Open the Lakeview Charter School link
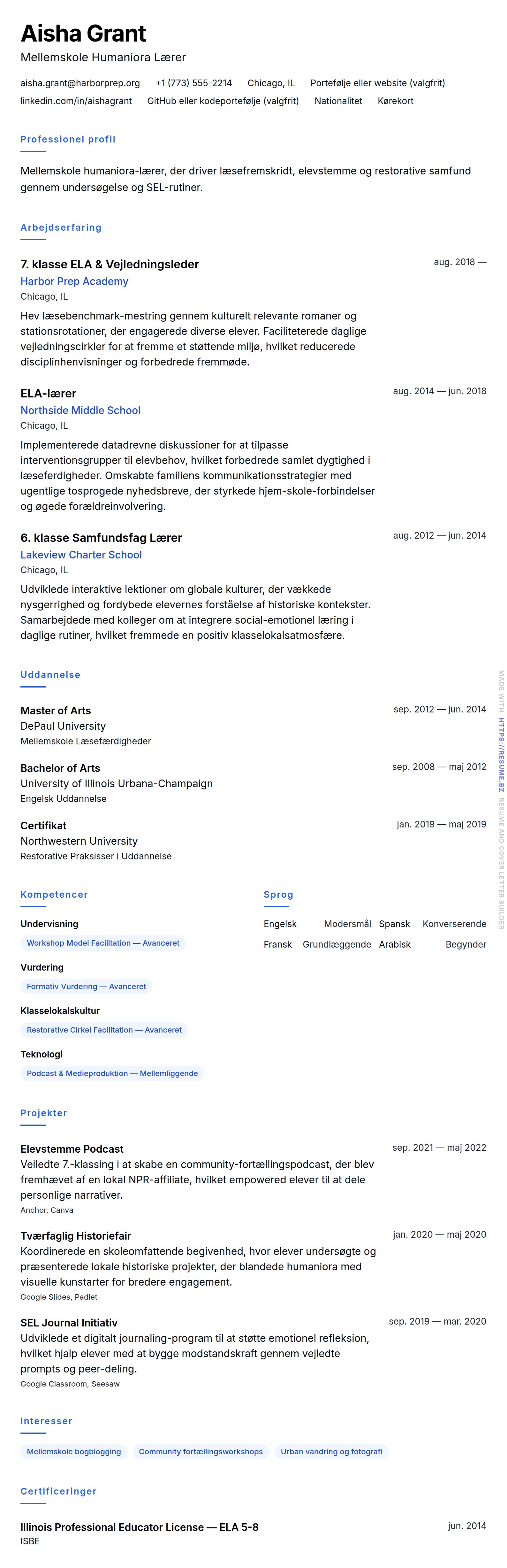 click(x=81, y=555)
